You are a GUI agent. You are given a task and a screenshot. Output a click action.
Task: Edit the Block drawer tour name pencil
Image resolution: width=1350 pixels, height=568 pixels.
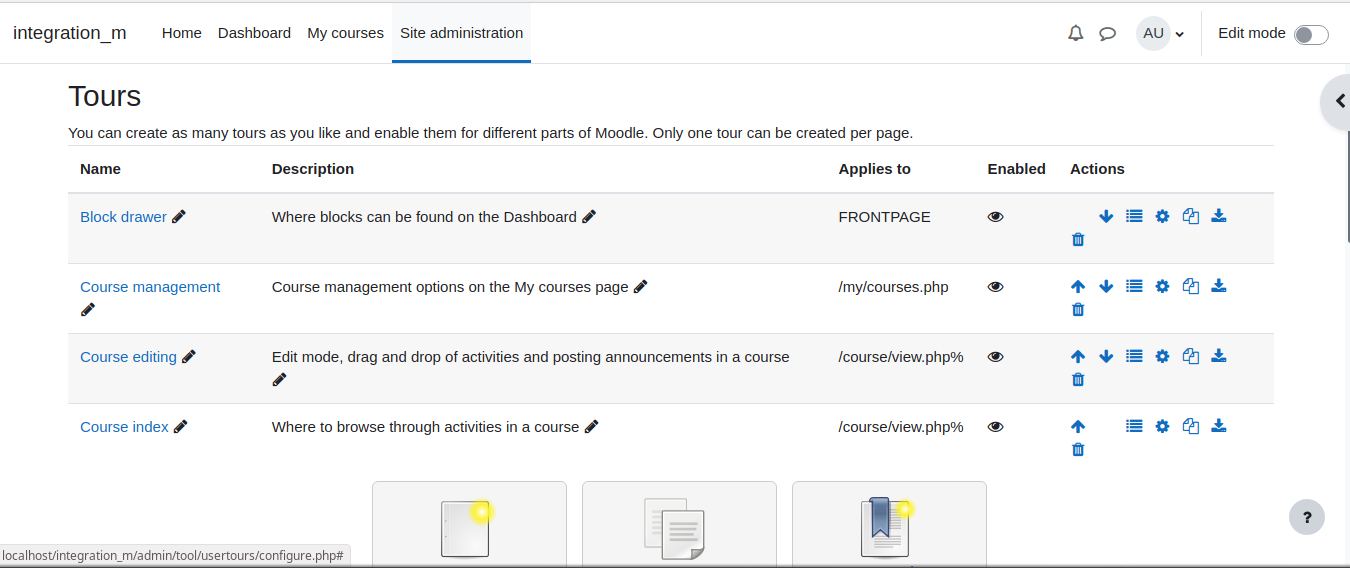click(x=179, y=216)
